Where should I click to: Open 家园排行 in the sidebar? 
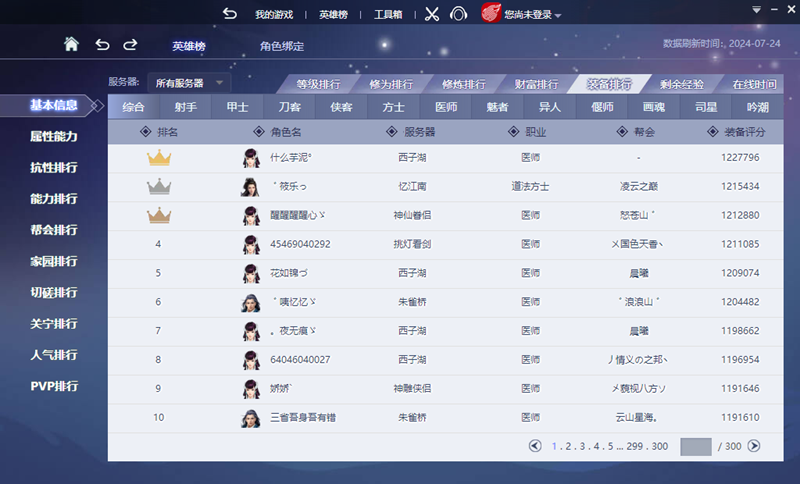pos(54,261)
